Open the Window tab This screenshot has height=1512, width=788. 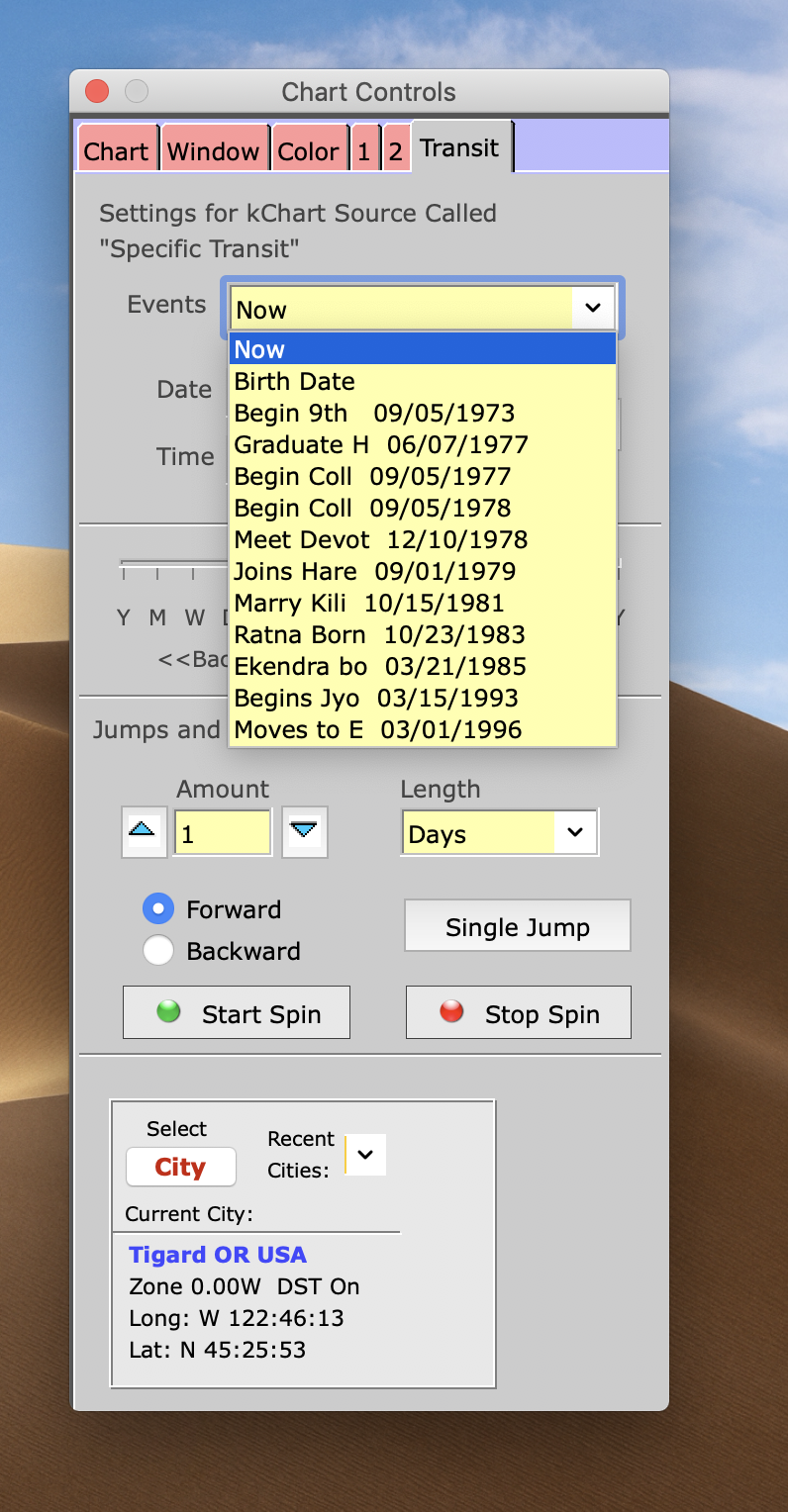point(214,151)
